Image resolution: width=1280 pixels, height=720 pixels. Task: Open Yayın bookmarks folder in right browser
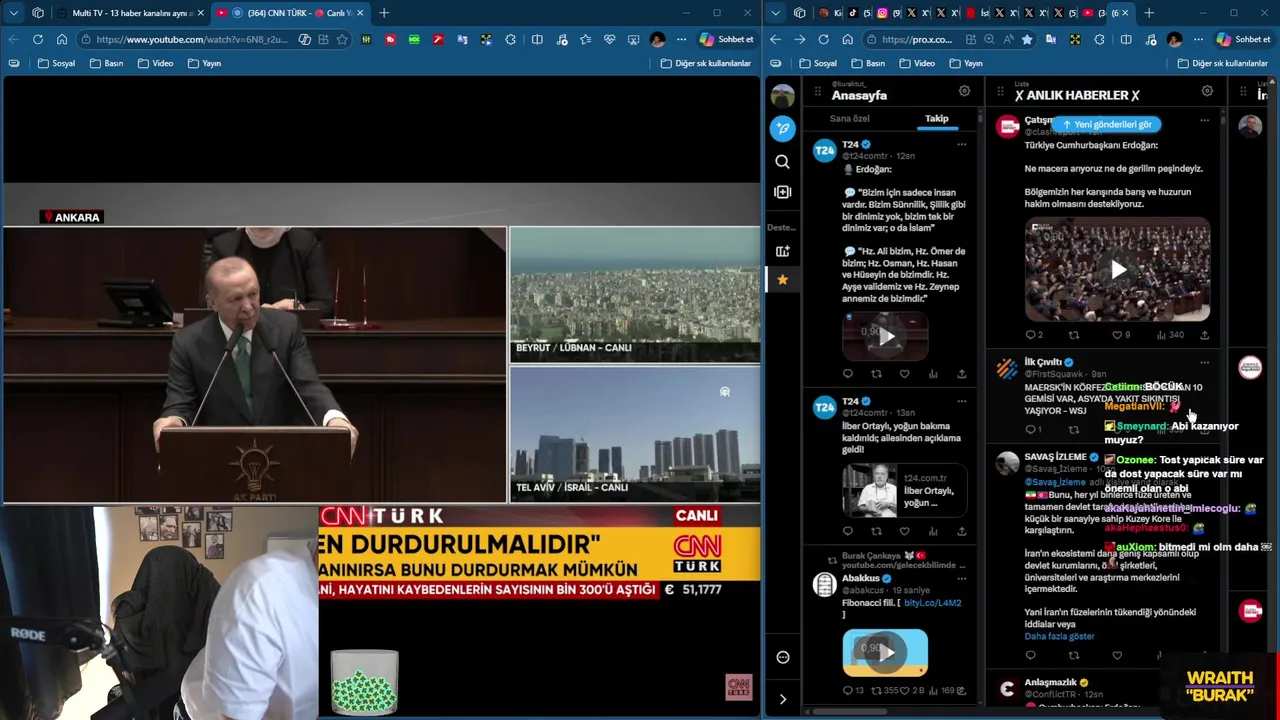click(x=965, y=63)
